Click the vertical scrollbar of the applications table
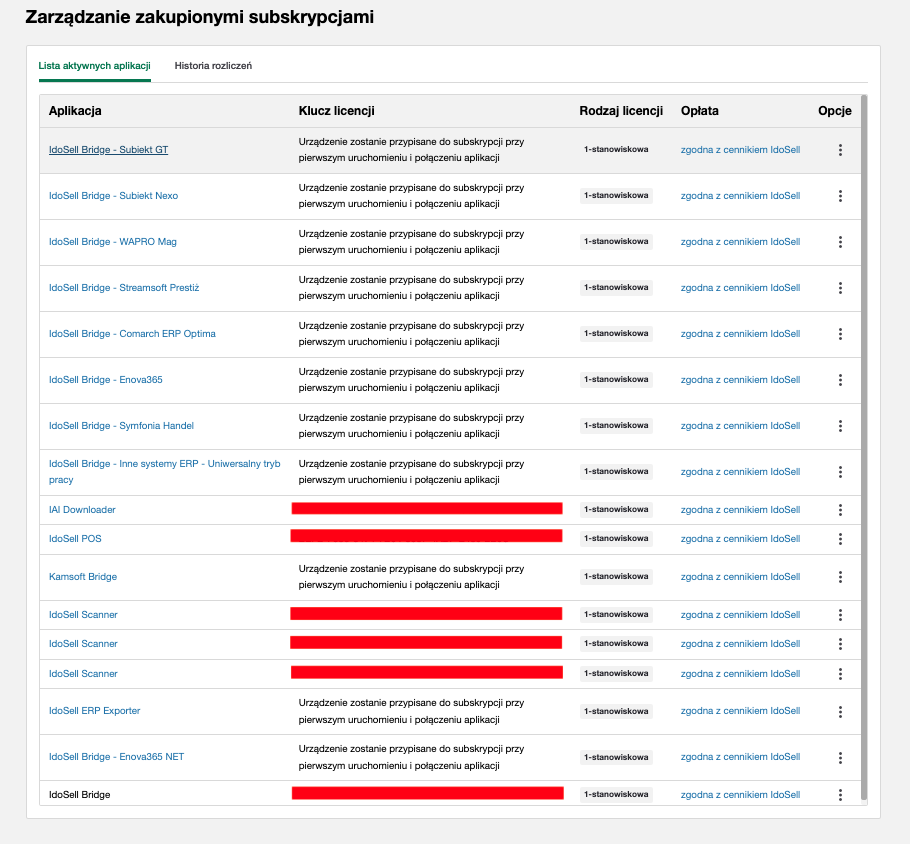 coord(864,448)
